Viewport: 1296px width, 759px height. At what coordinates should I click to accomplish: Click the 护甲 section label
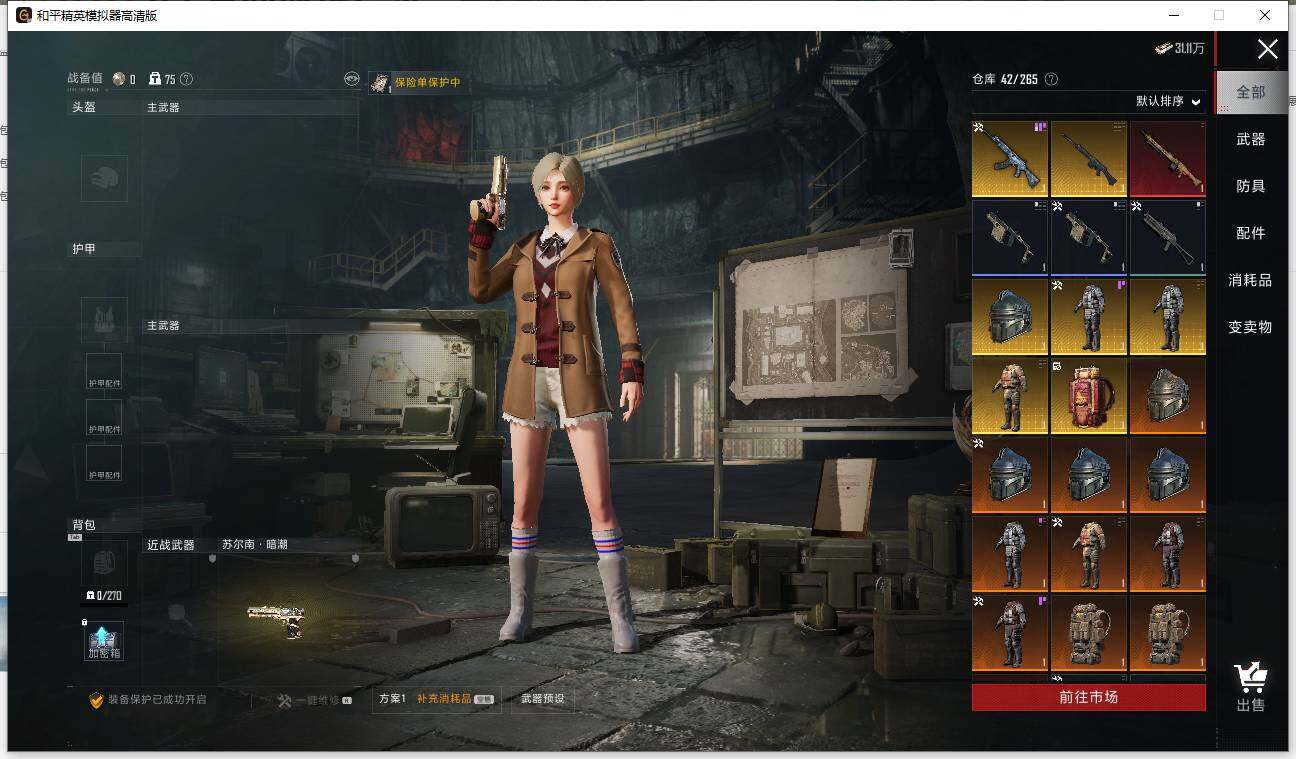[x=84, y=249]
